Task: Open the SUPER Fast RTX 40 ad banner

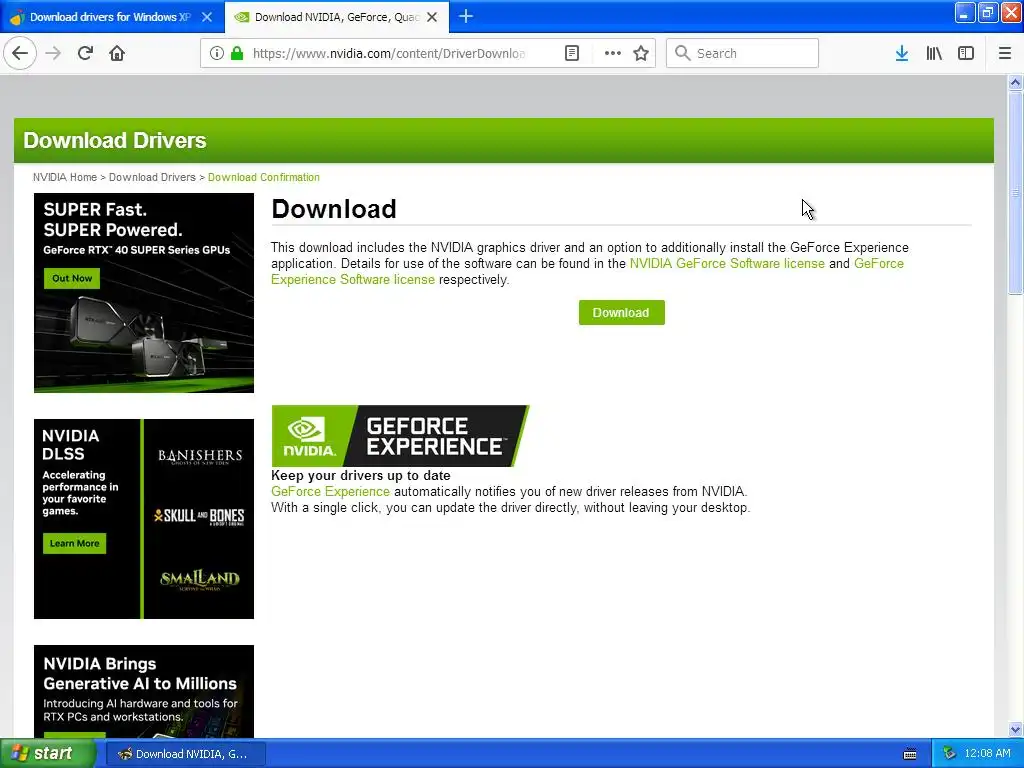Action: click(x=144, y=293)
